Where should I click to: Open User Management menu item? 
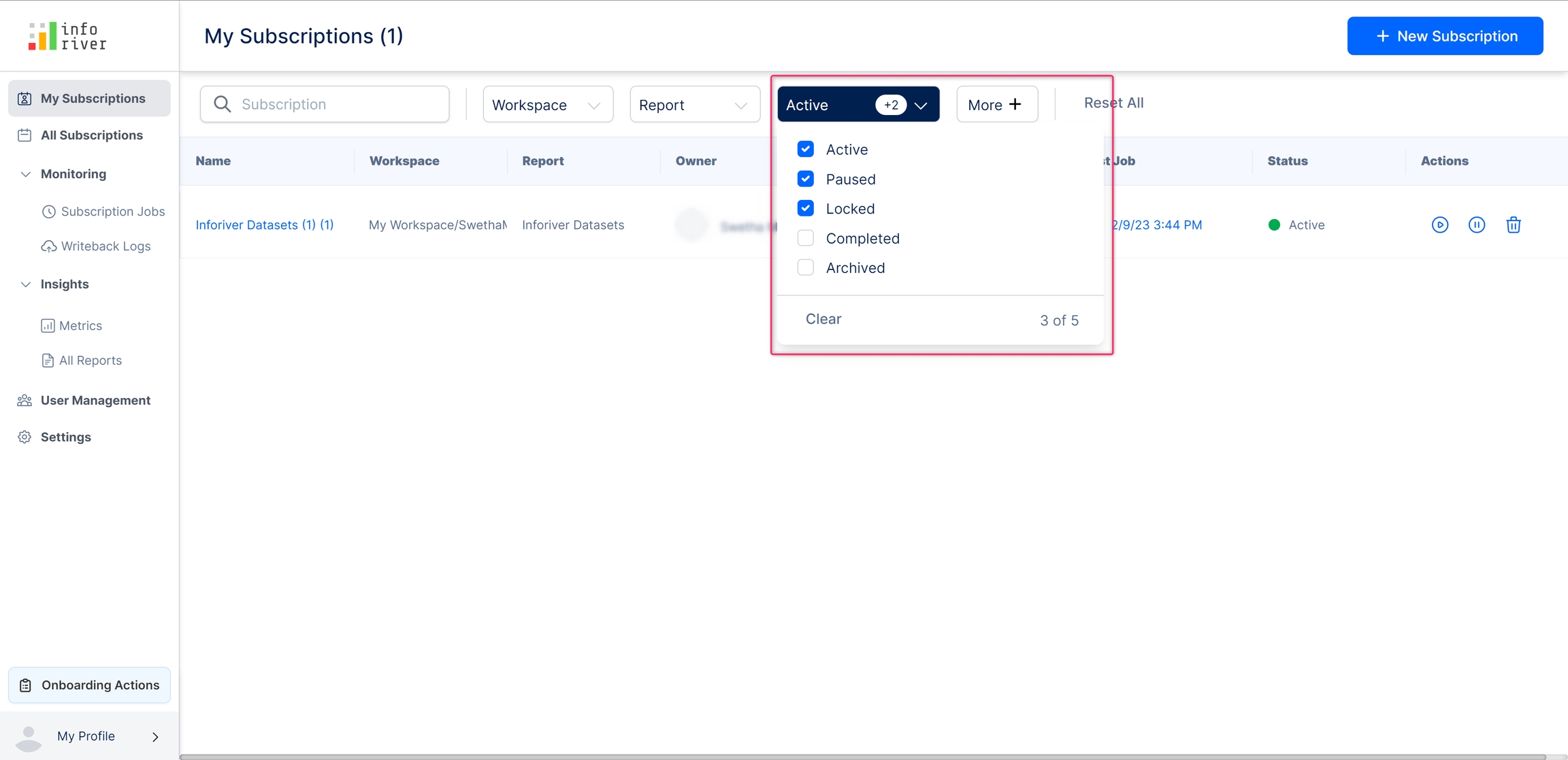(x=95, y=400)
